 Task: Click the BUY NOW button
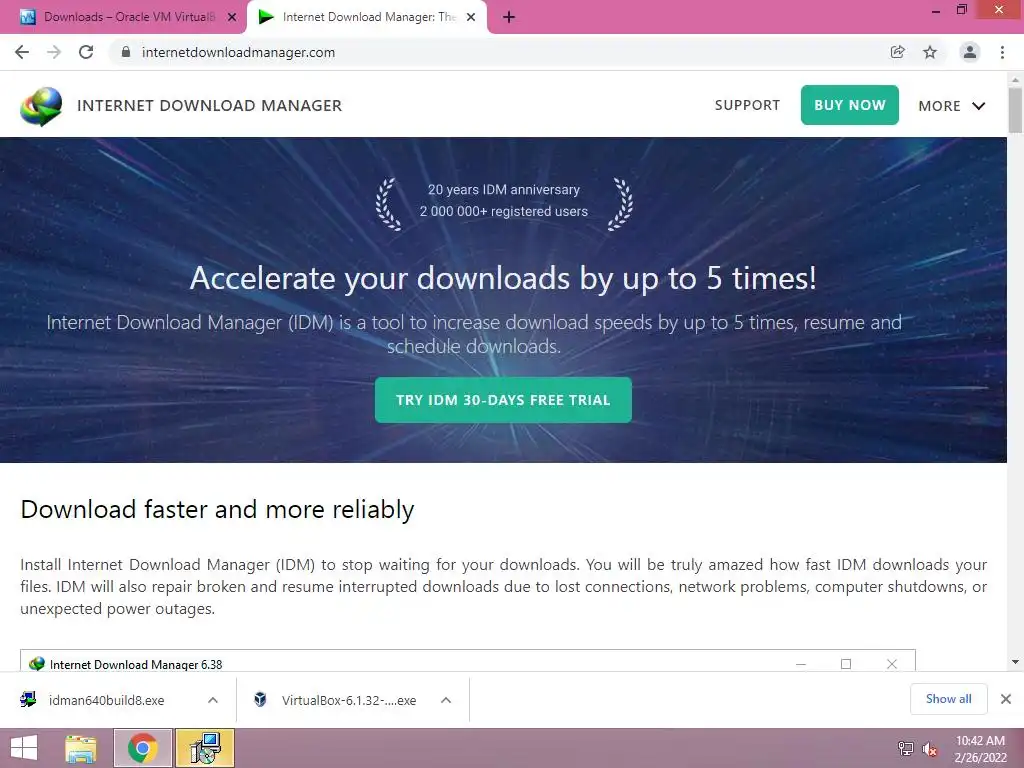click(850, 105)
